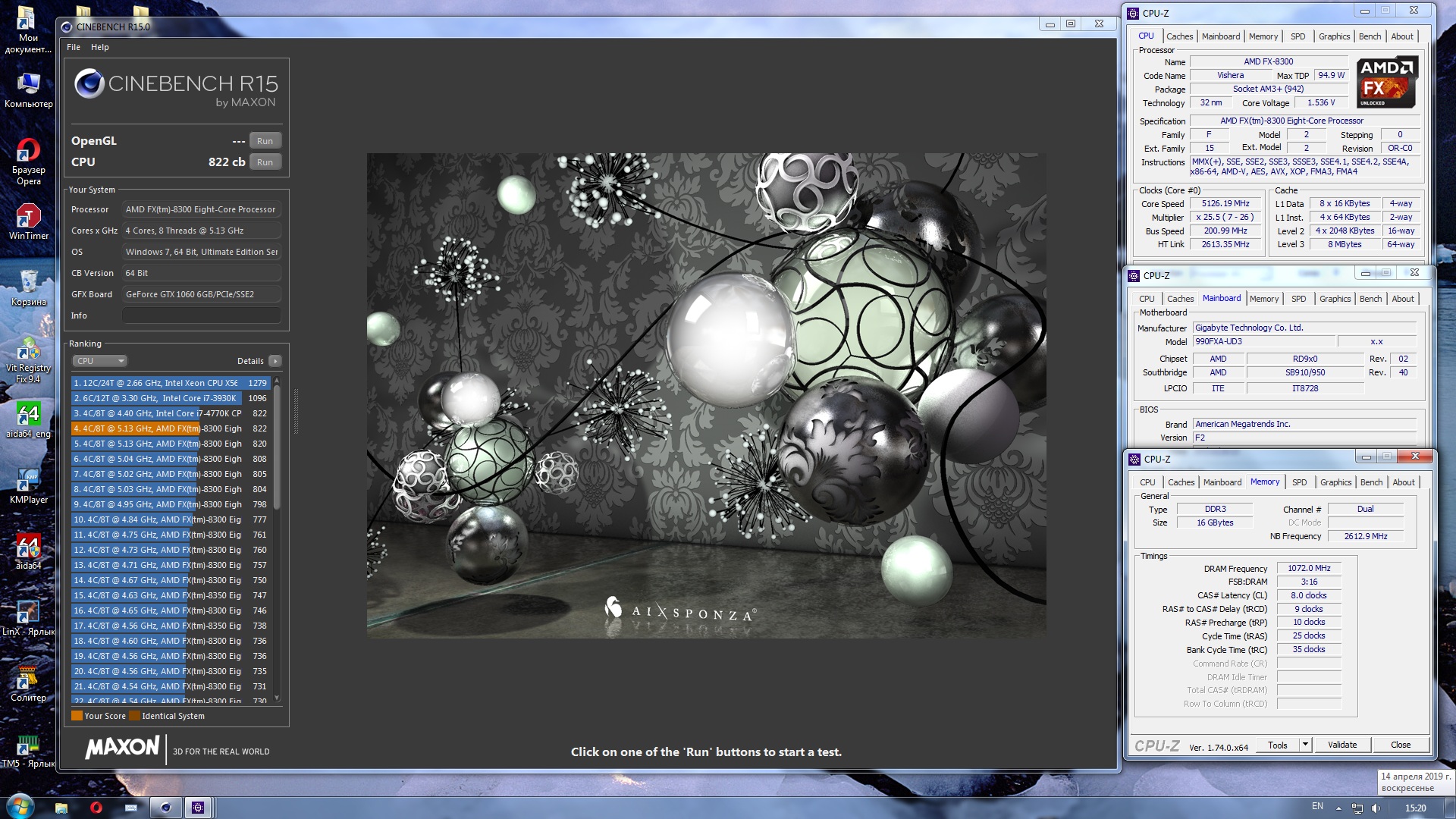Expand the ranking Details arrow
This screenshot has height=819, width=1456.
pos(275,361)
